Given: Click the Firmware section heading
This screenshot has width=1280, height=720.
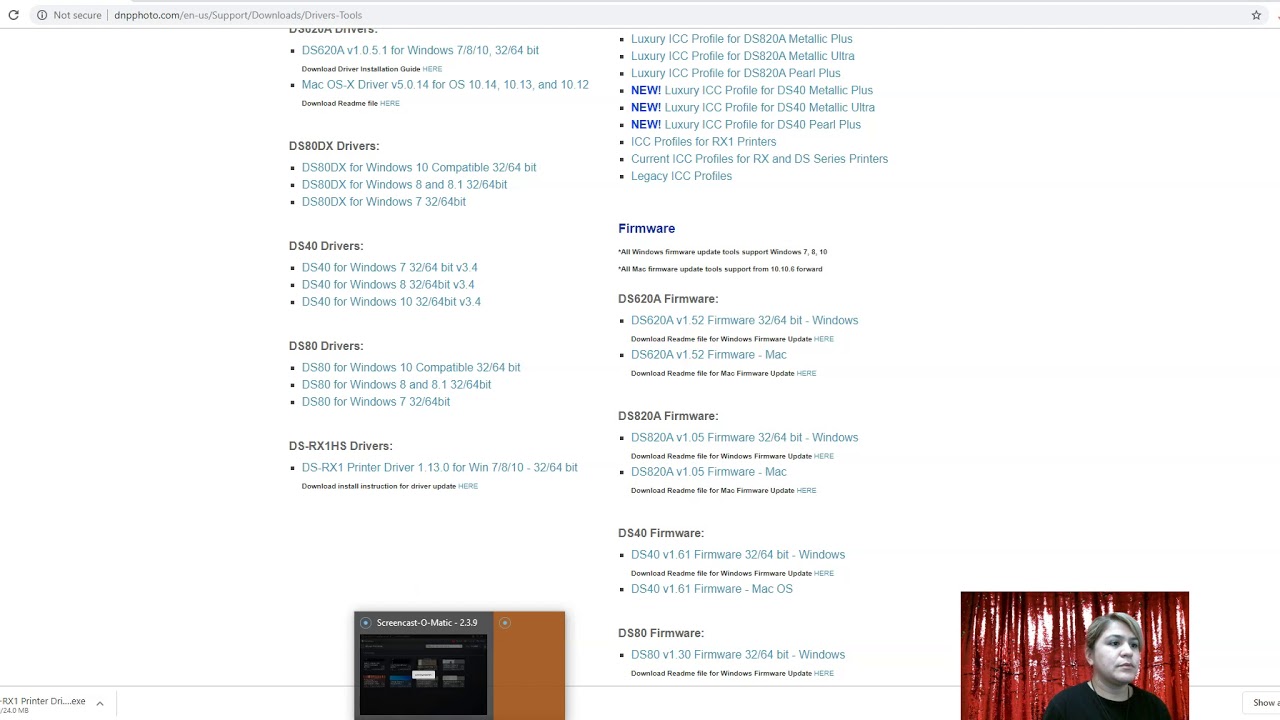Looking at the screenshot, I should pyautogui.click(x=646, y=228).
